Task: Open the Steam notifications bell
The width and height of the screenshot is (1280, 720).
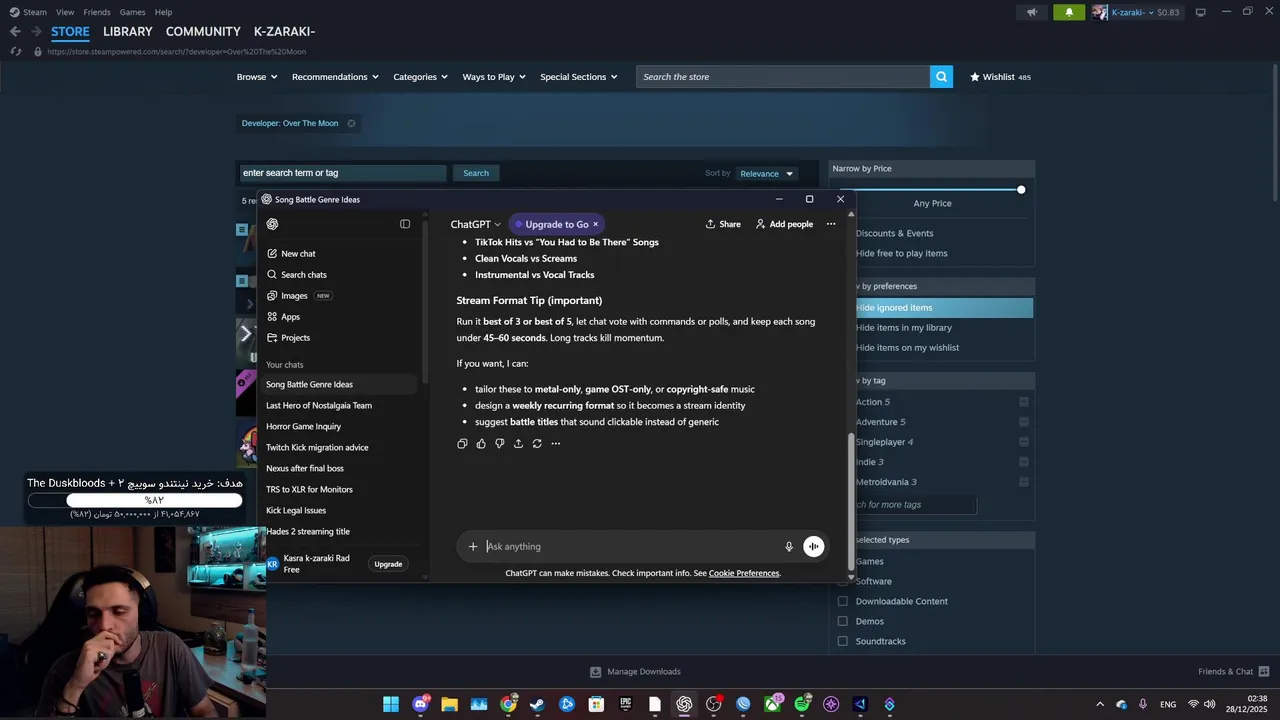Action: [x=1069, y=12]
